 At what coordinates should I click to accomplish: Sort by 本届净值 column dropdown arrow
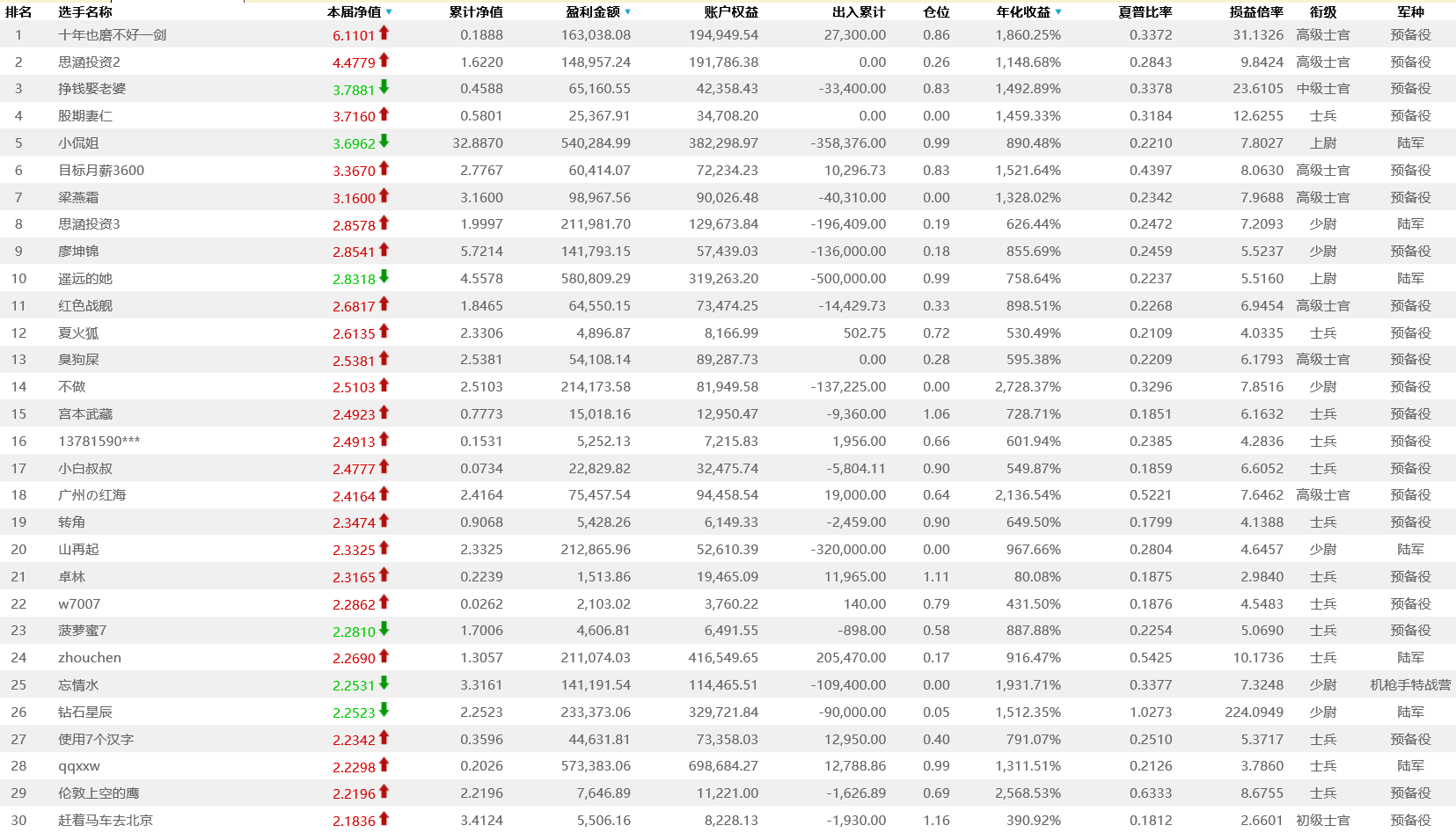[389, 12]
